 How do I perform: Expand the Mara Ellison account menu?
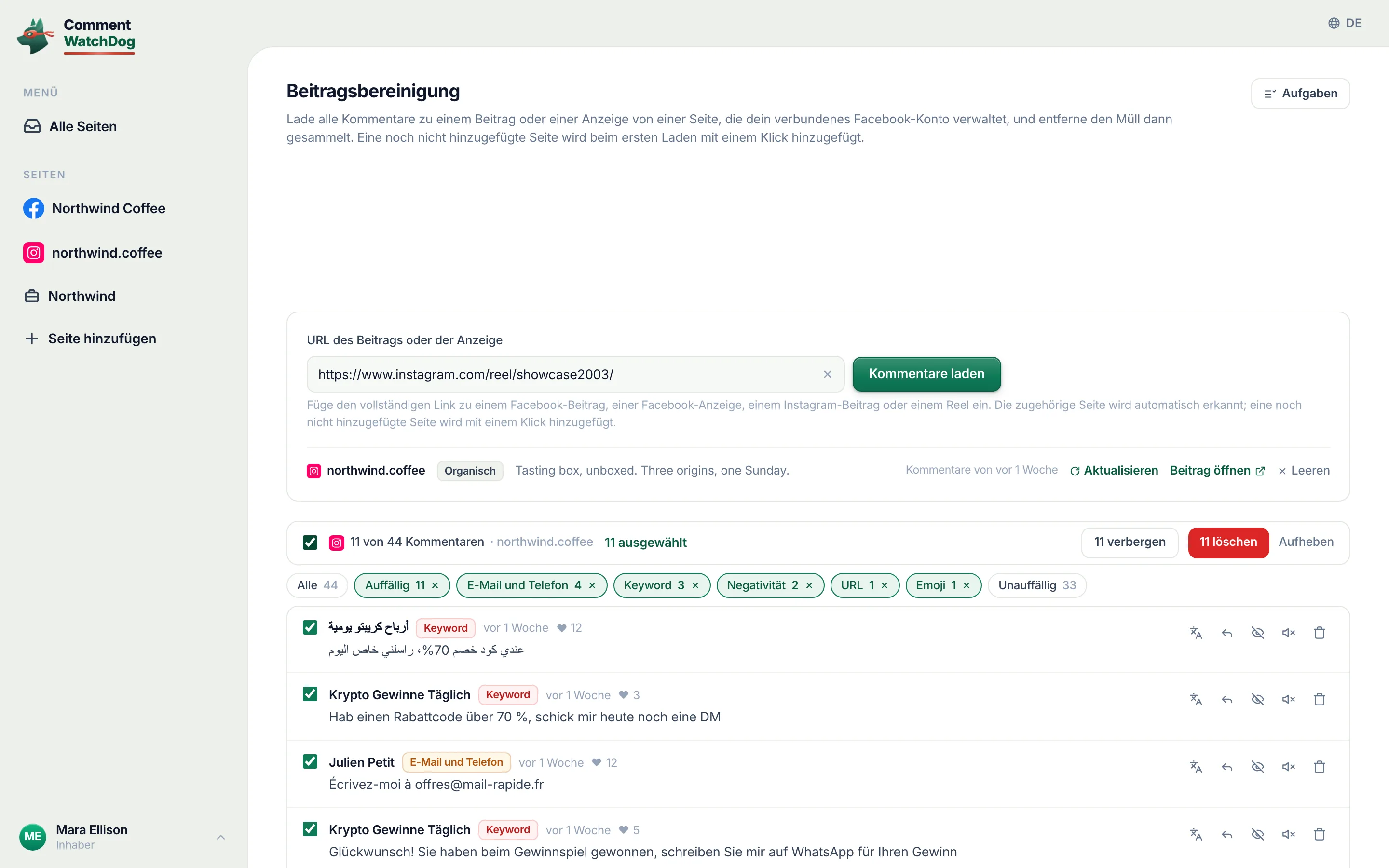click(x=221, y=837)
